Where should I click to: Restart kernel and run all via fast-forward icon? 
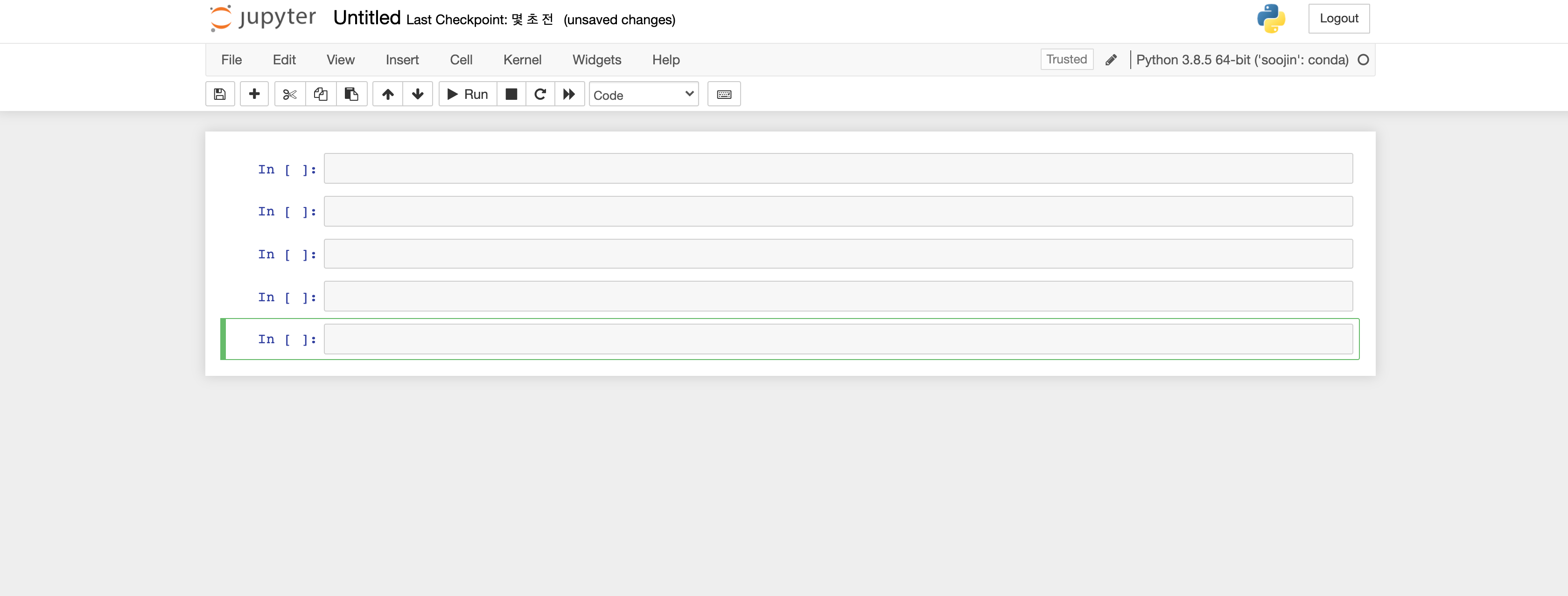[568, 94]
